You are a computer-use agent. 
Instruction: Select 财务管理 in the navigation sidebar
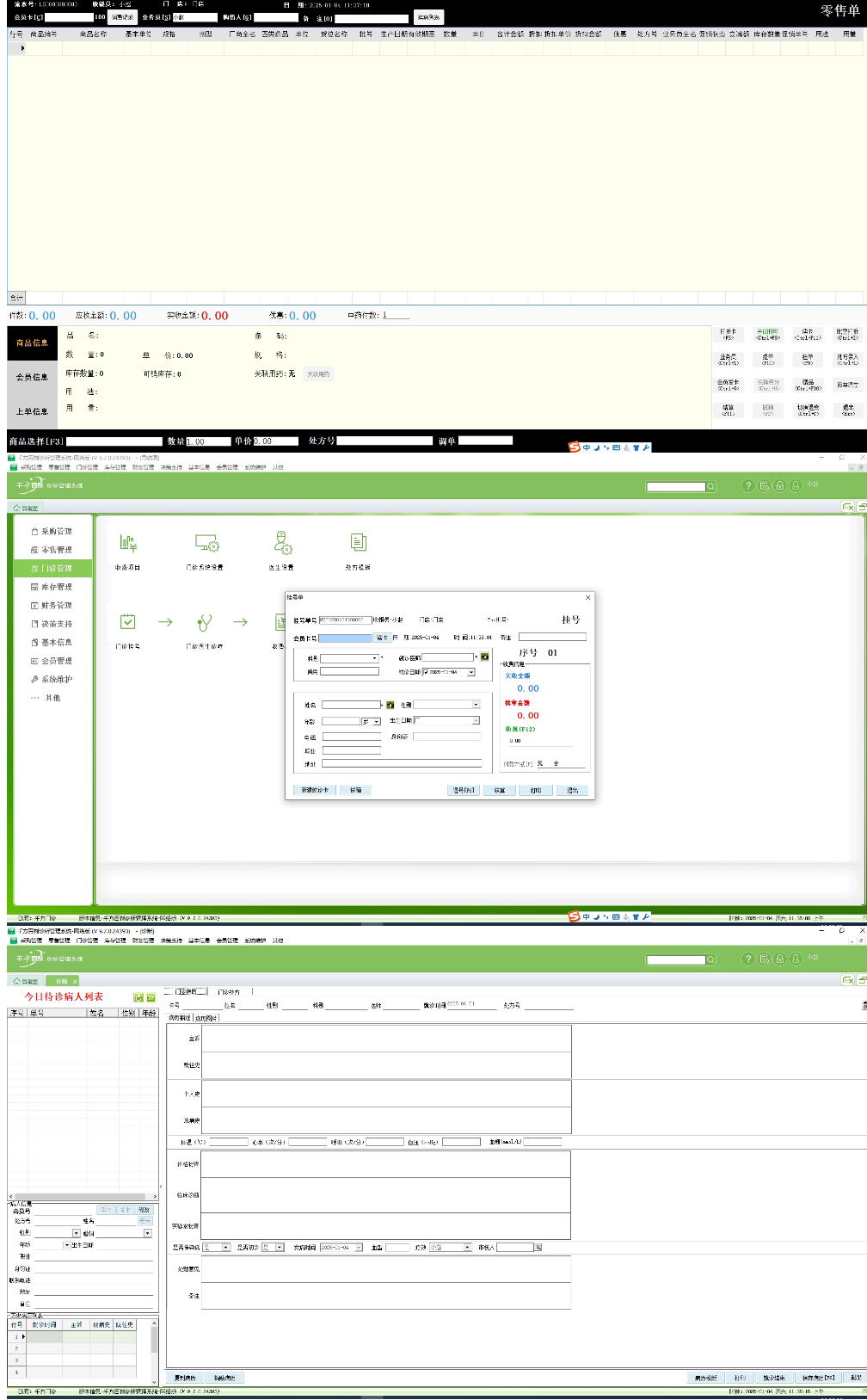click(52, 606)
